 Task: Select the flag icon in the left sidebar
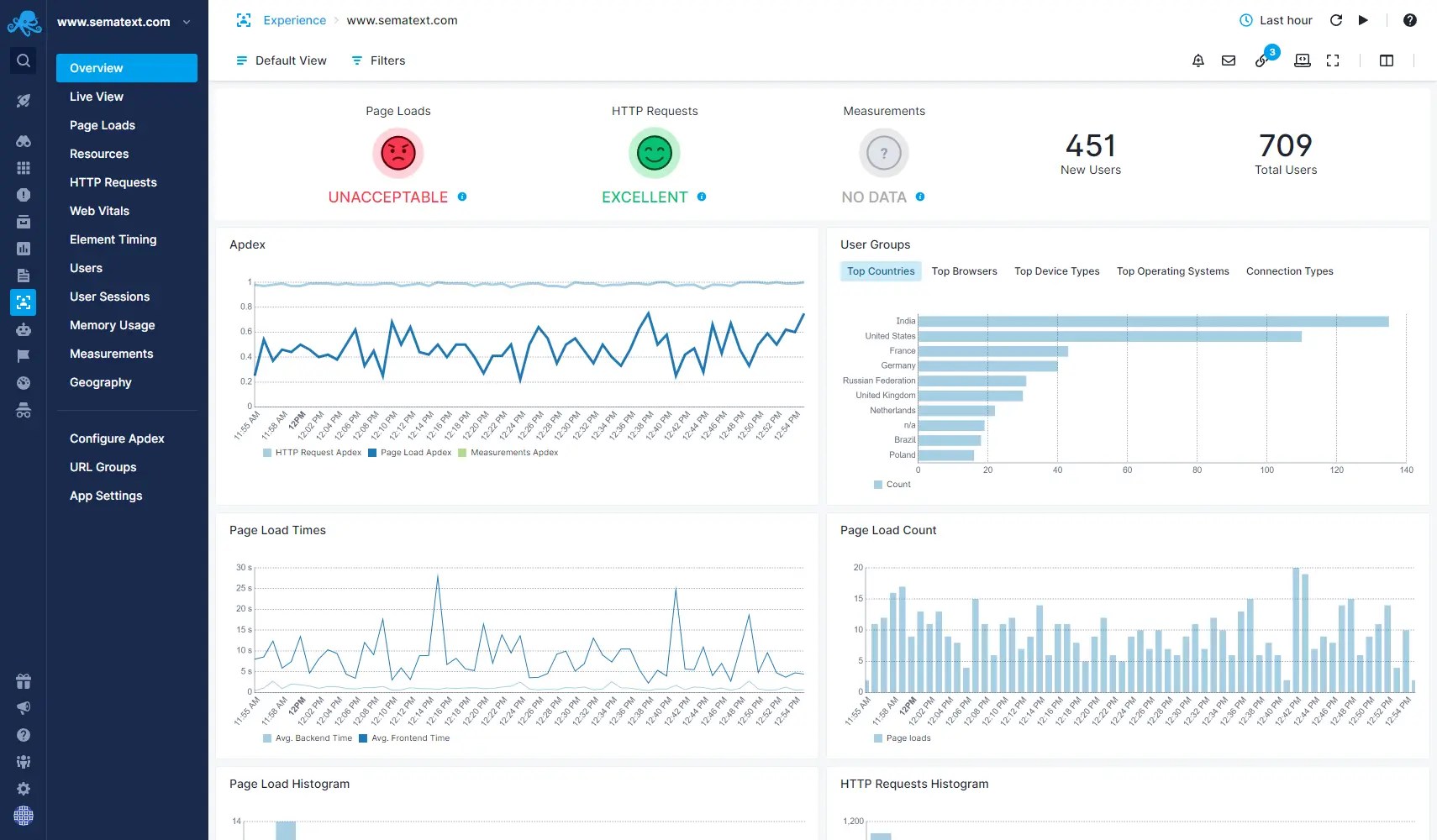pyautogui.click(x=23, y=355)
